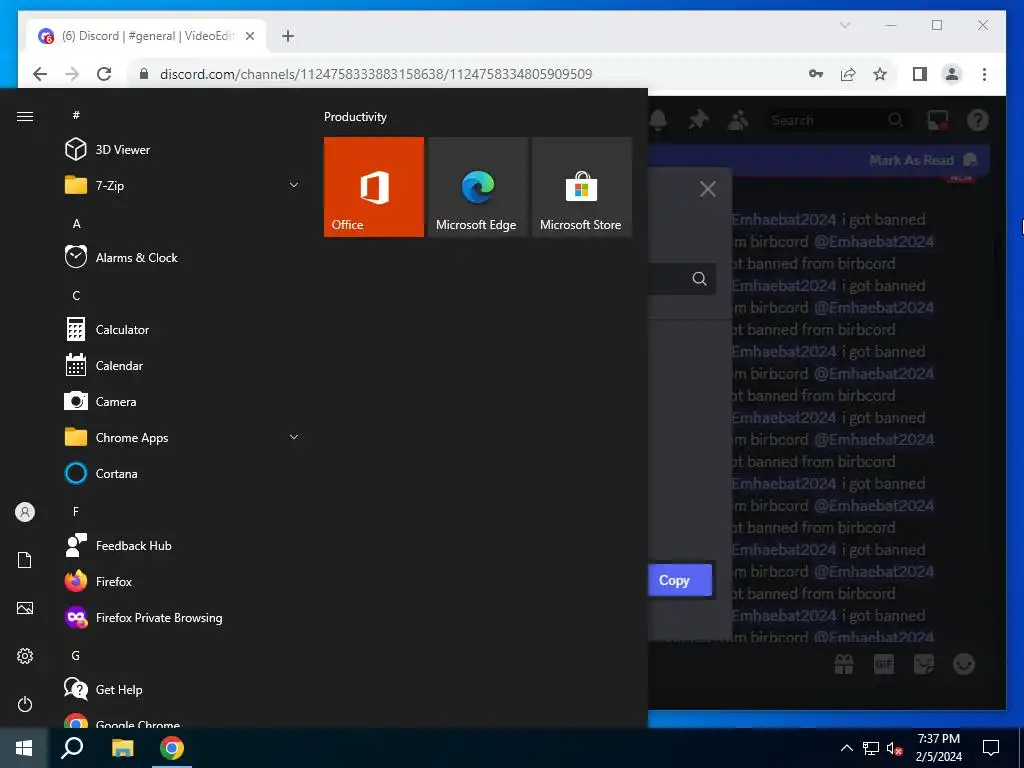
Task: Click the Copy button in Discord dialog
Action: pos(680,580)
